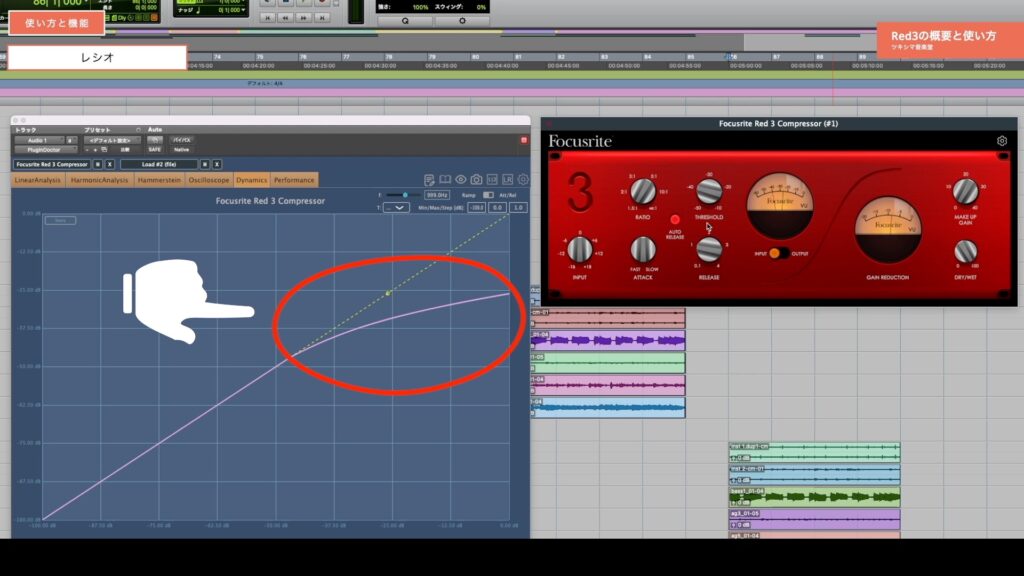Switch to the Hammerstein tab
1024x576 pixels.
[x=159, y=180]
